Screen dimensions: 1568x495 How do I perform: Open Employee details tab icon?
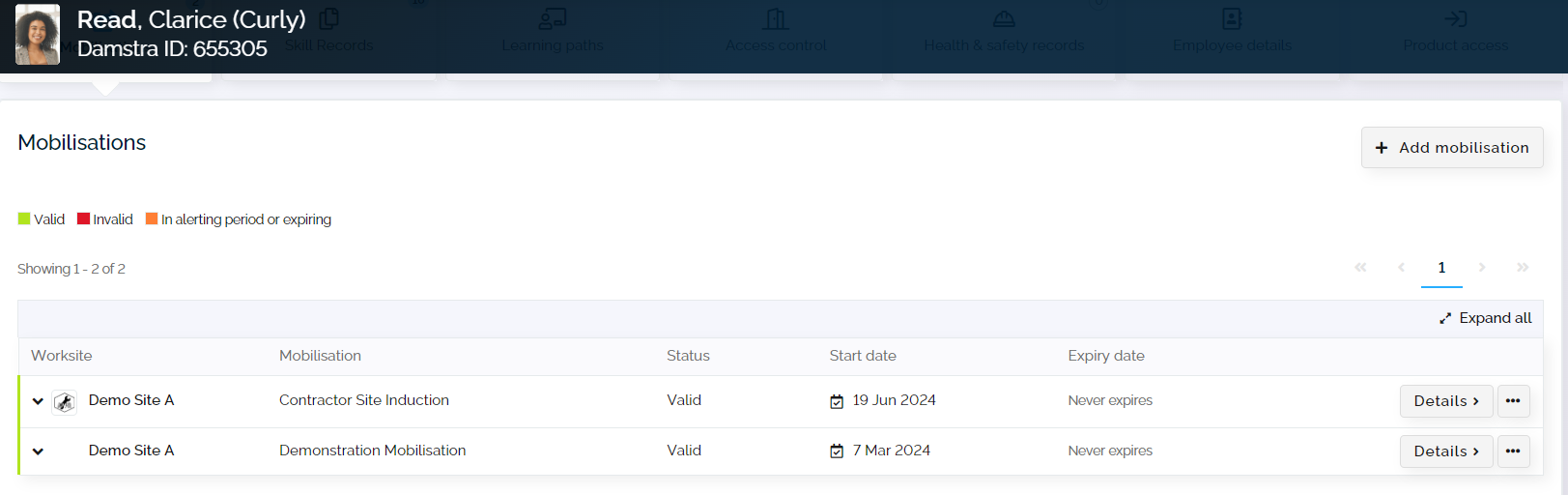[1232, 19]
